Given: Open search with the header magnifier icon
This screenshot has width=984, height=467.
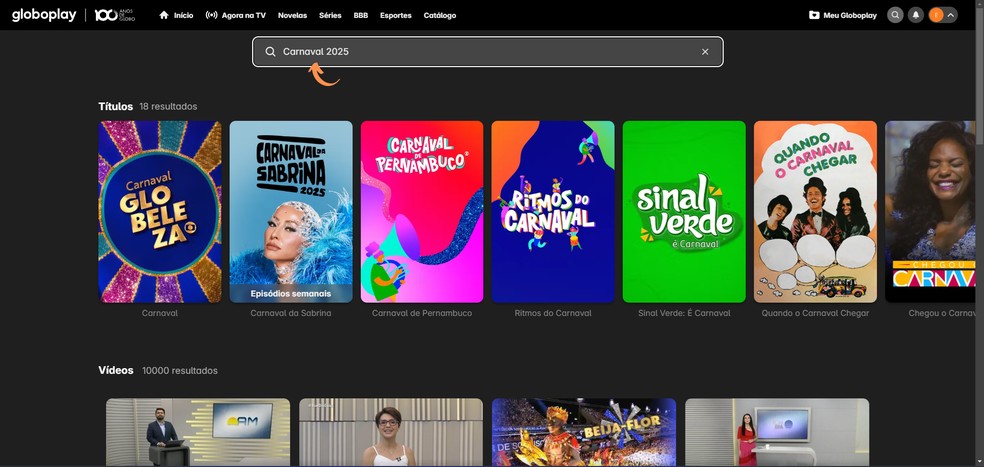Looking at the screenshot, I should (895, 15).
